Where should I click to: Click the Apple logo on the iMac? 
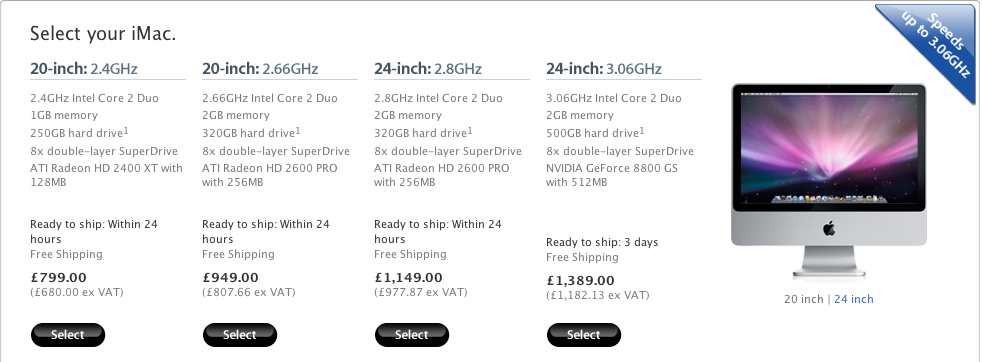[829, 228]
